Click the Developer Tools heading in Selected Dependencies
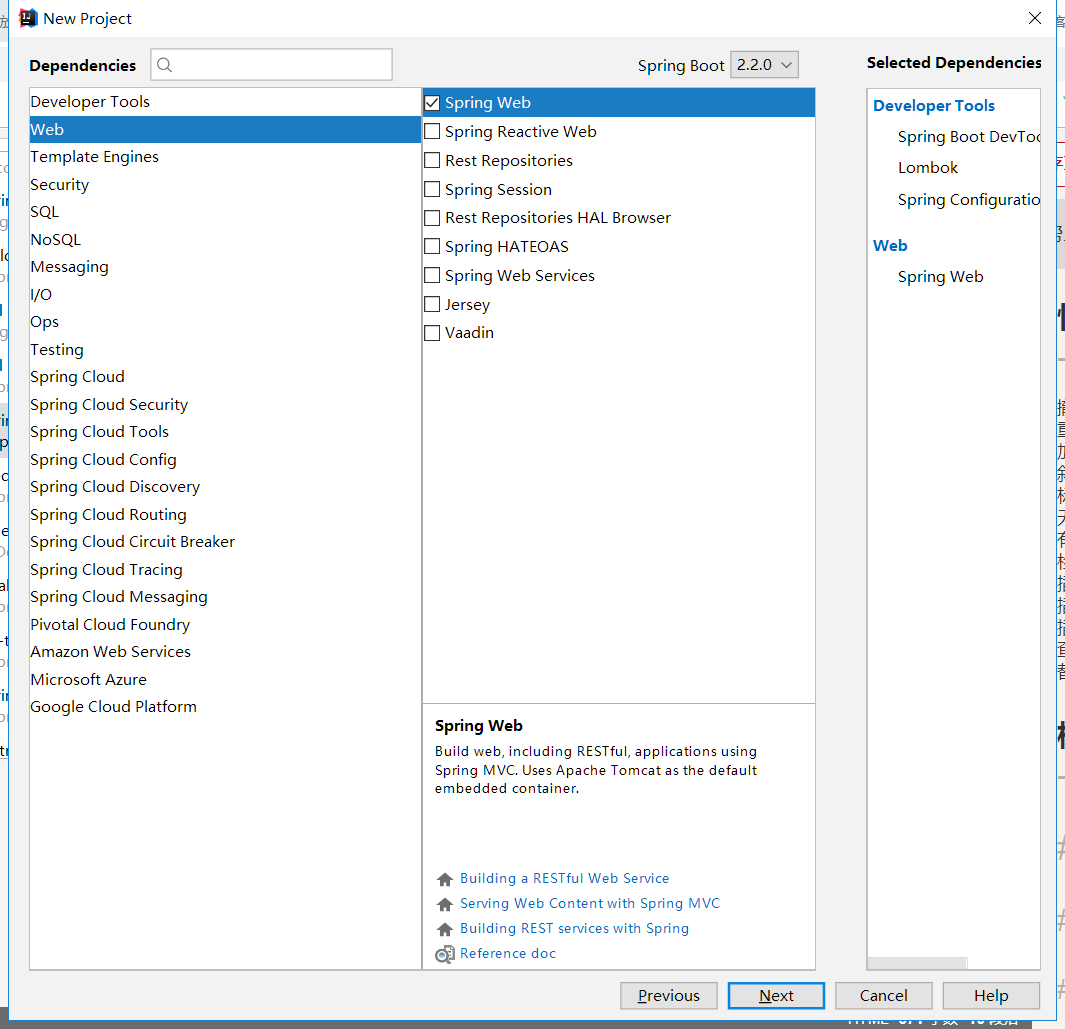 tap(933, 106)
